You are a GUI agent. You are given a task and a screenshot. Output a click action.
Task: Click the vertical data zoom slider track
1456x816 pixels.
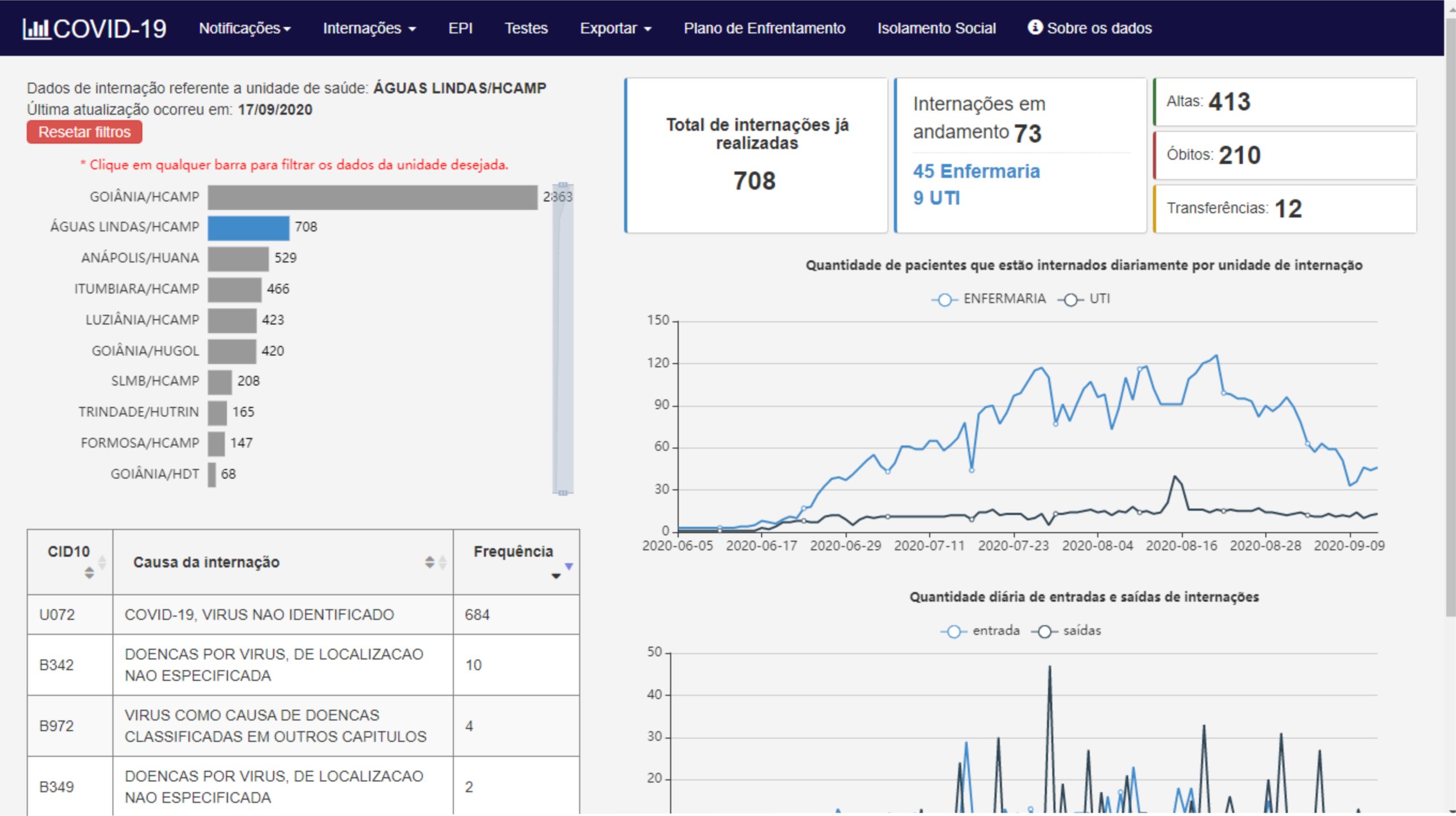562,339
